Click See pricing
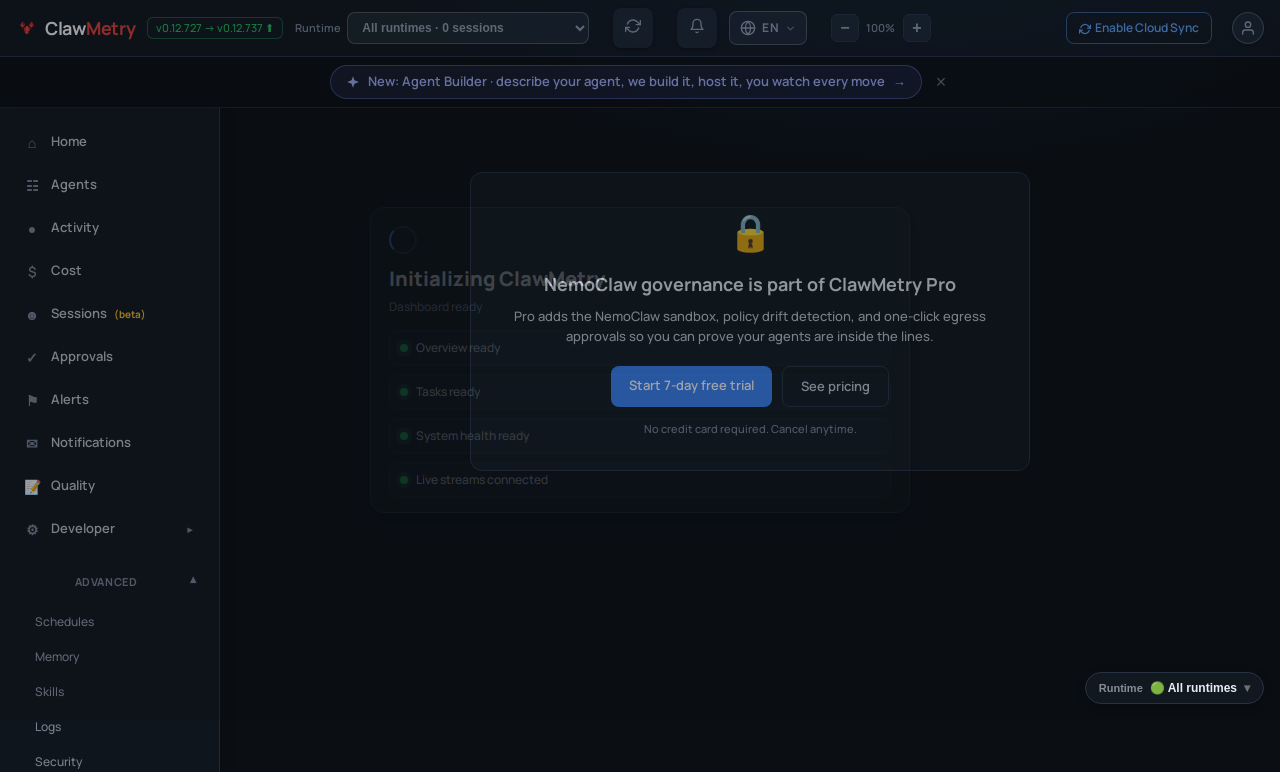This screenshot has width=1280, height=772. coord(835,386)
